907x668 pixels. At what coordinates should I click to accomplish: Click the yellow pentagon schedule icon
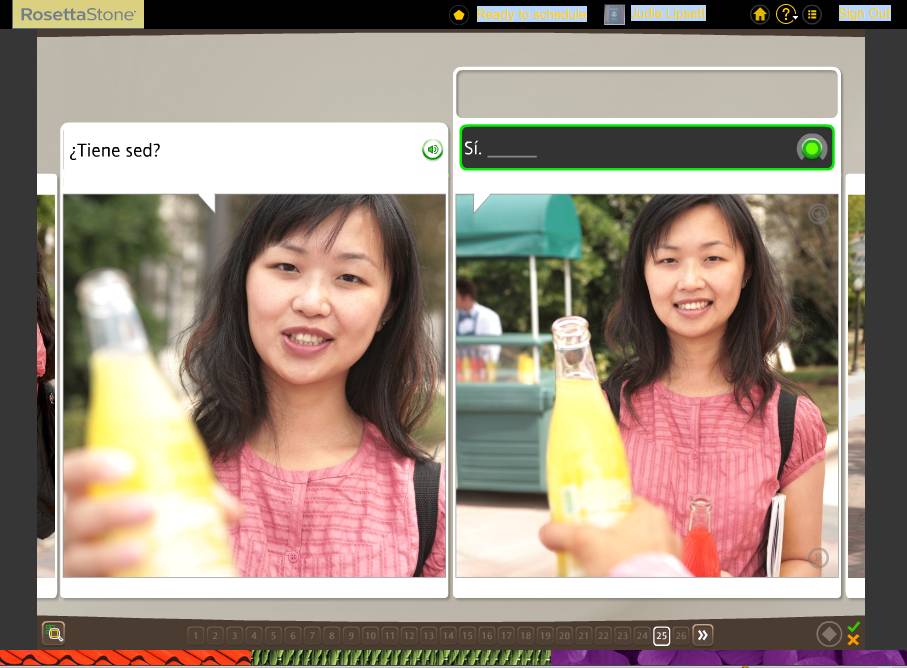[x=459, y=14]
